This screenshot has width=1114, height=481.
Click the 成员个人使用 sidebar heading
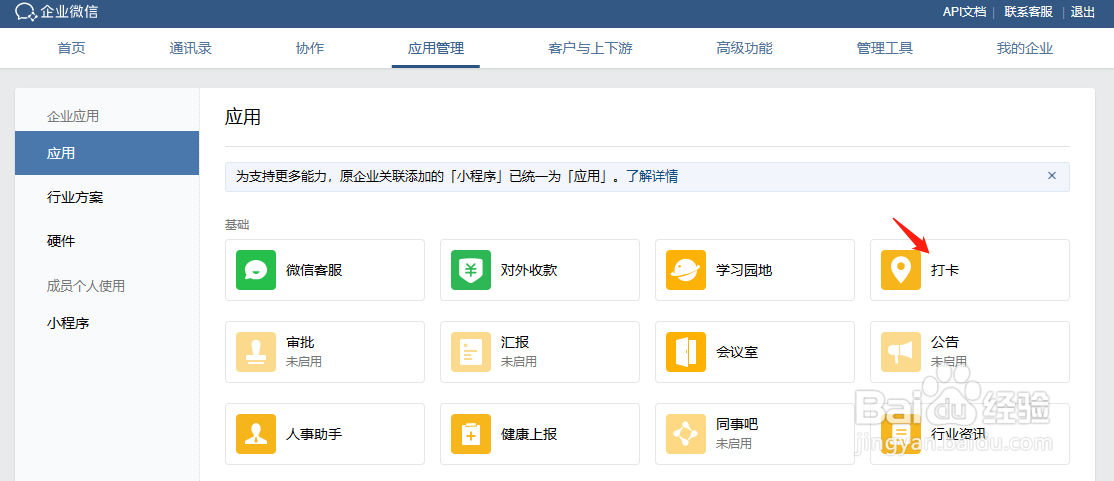[86, 286]
